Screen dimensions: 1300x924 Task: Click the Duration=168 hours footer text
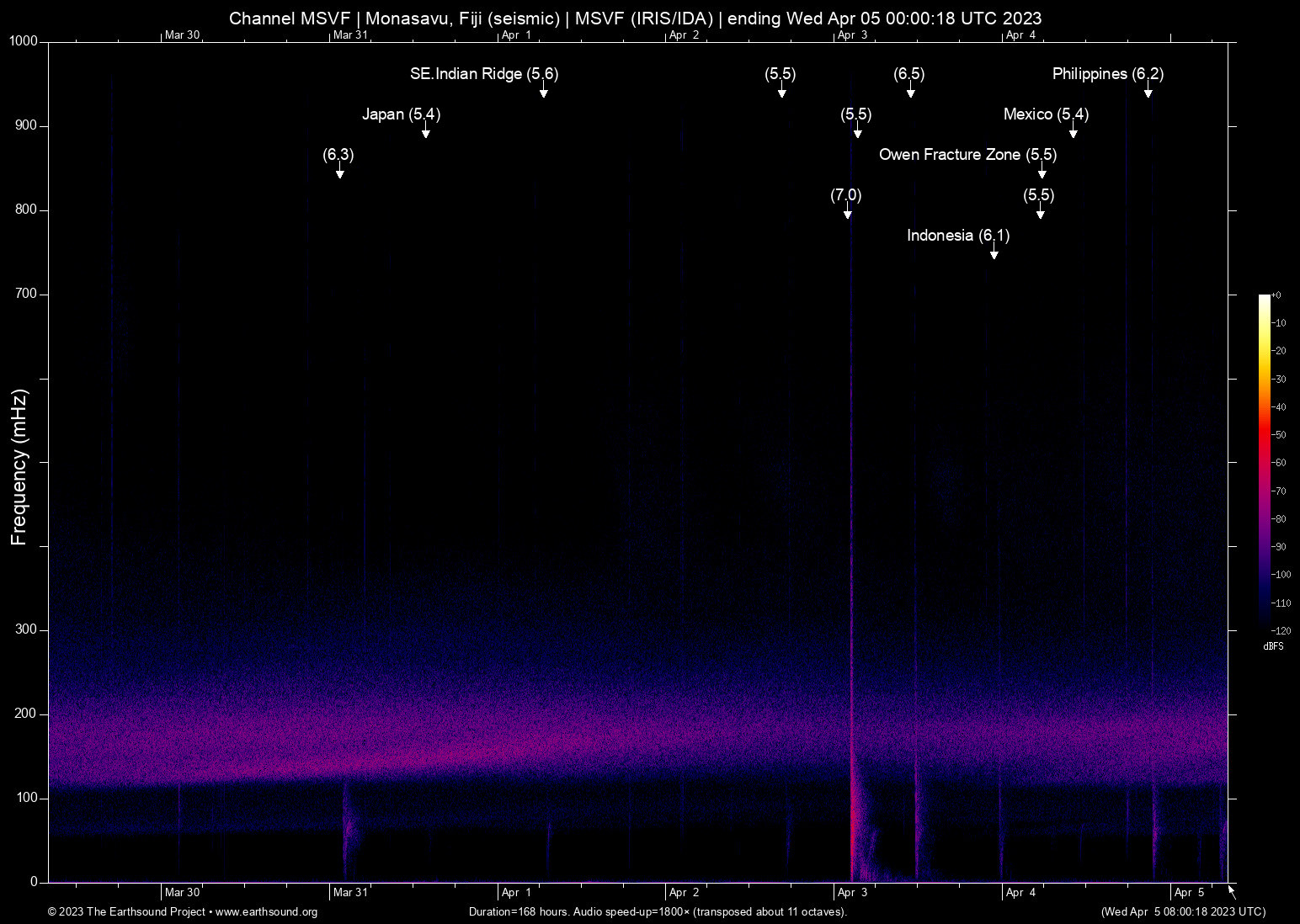(x=658, y=912)
